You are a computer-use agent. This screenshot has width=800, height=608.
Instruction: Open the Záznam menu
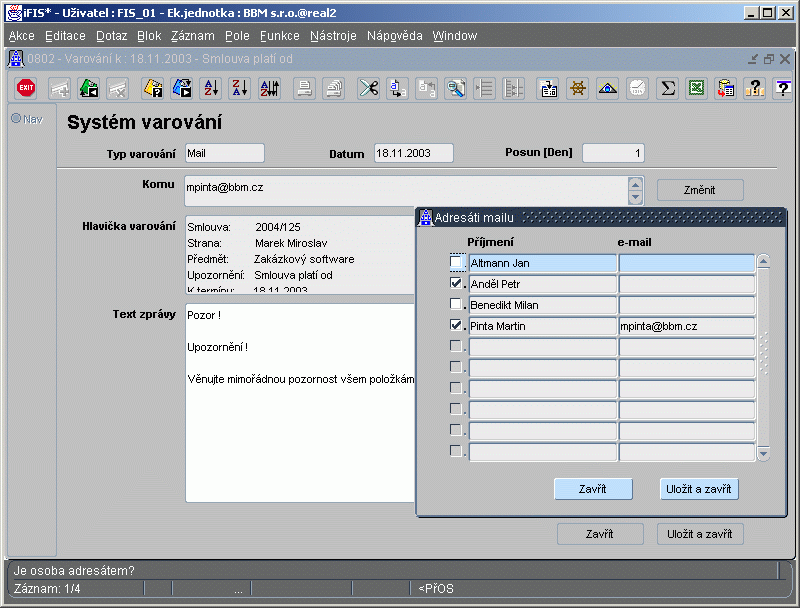coord(193,36)
